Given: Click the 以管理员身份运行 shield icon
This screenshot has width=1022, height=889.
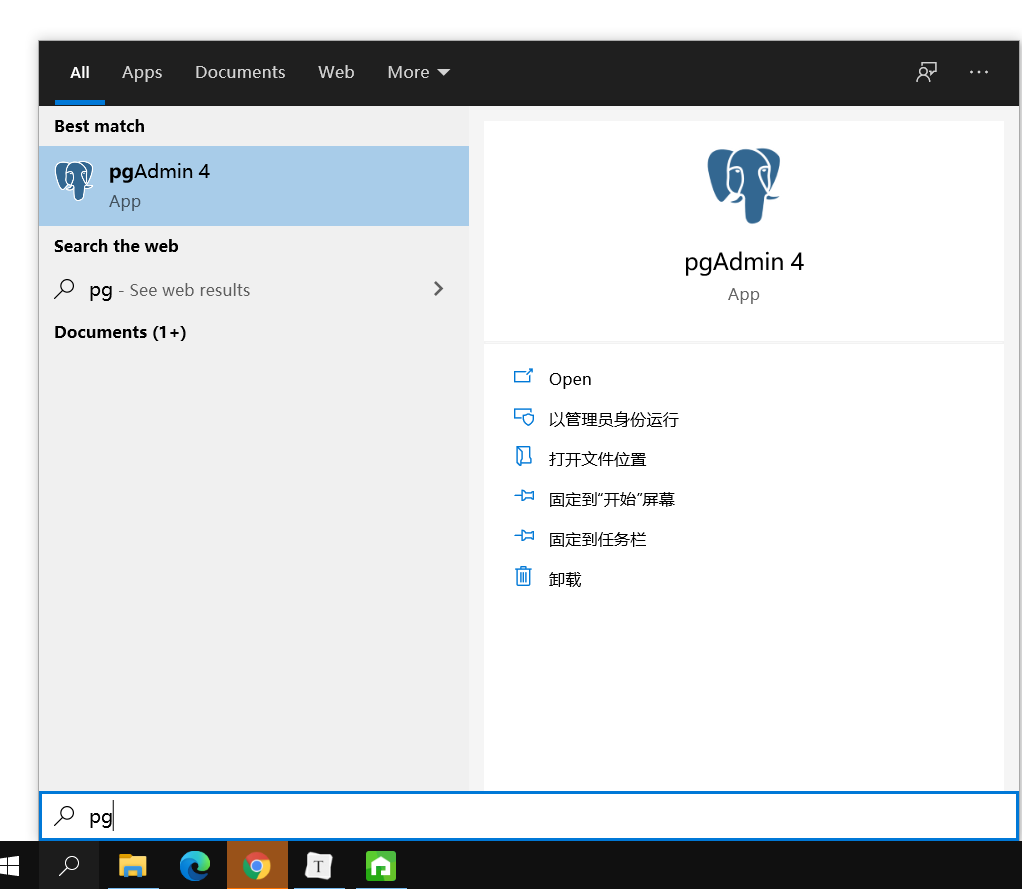Looking at the screenshot, I should (524, 418).
